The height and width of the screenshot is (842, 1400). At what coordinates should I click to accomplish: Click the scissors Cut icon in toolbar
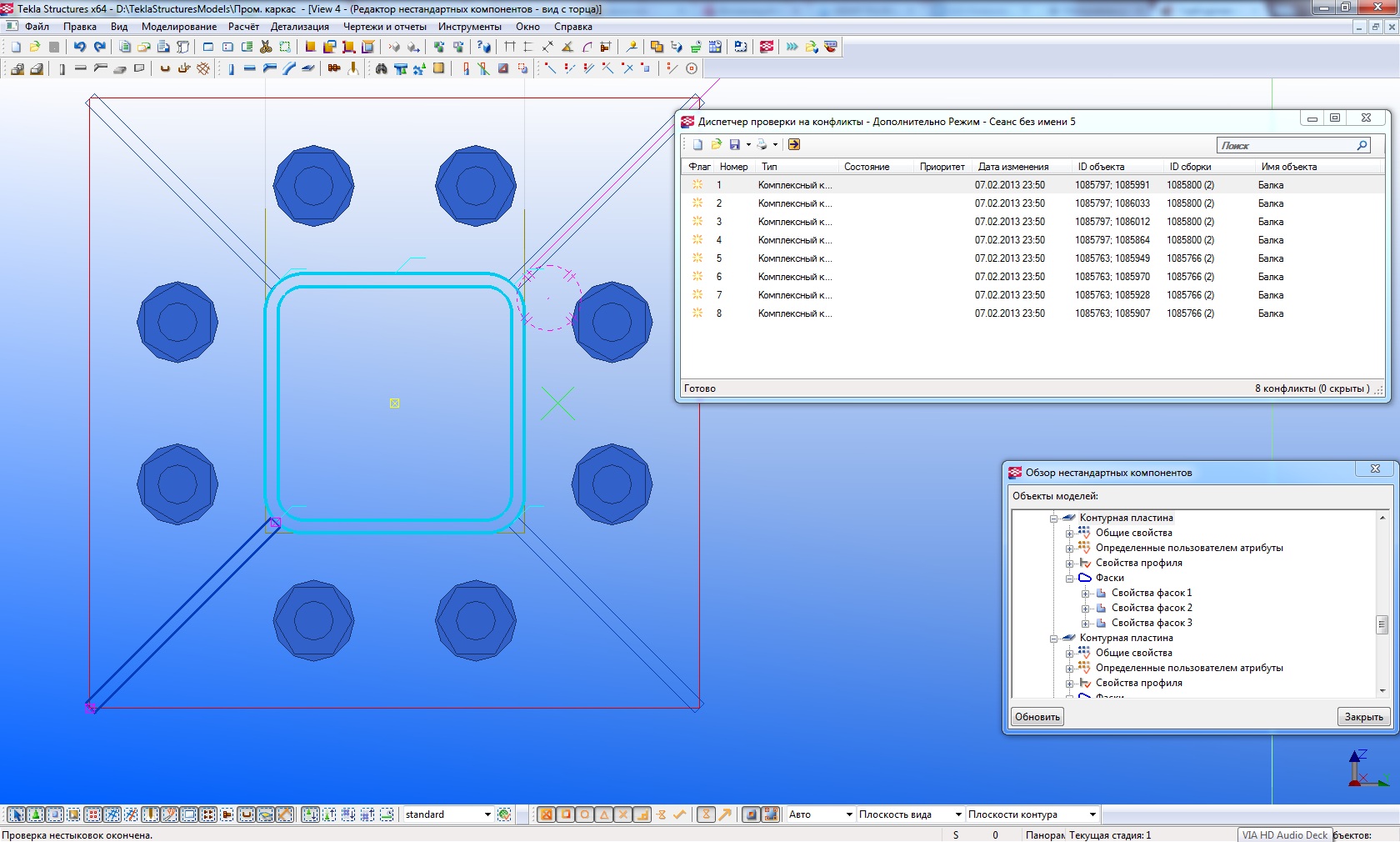266,47
